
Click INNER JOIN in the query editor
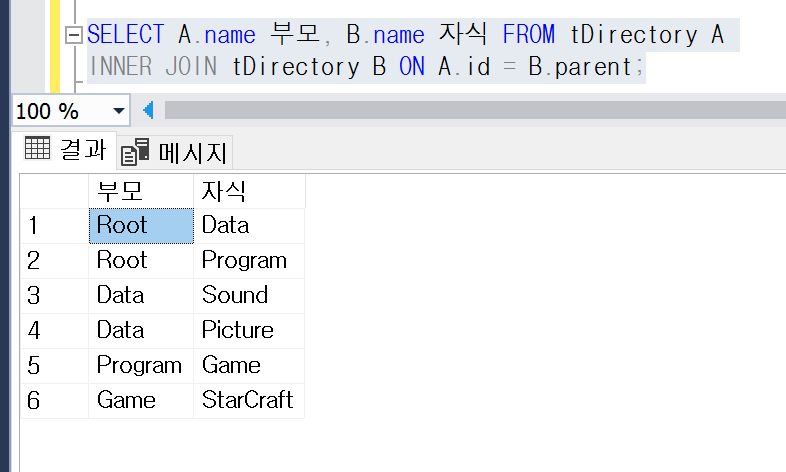pos(153,67)
